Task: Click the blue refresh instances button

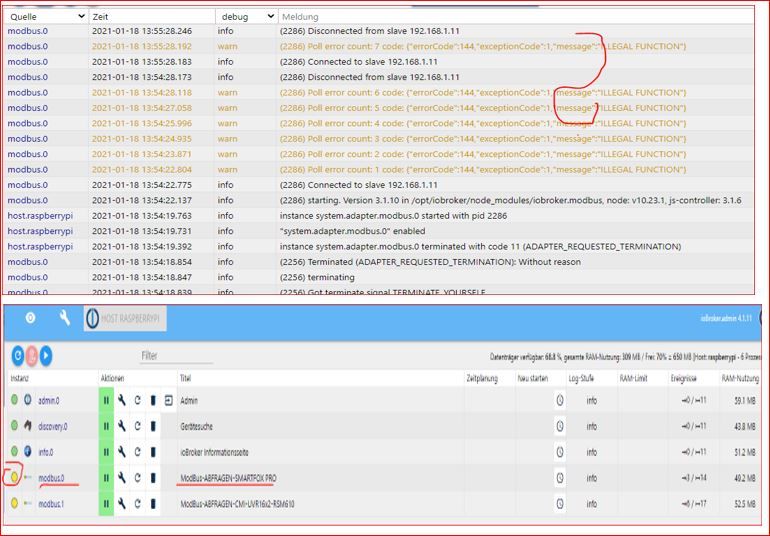Action: click(18, 355)
